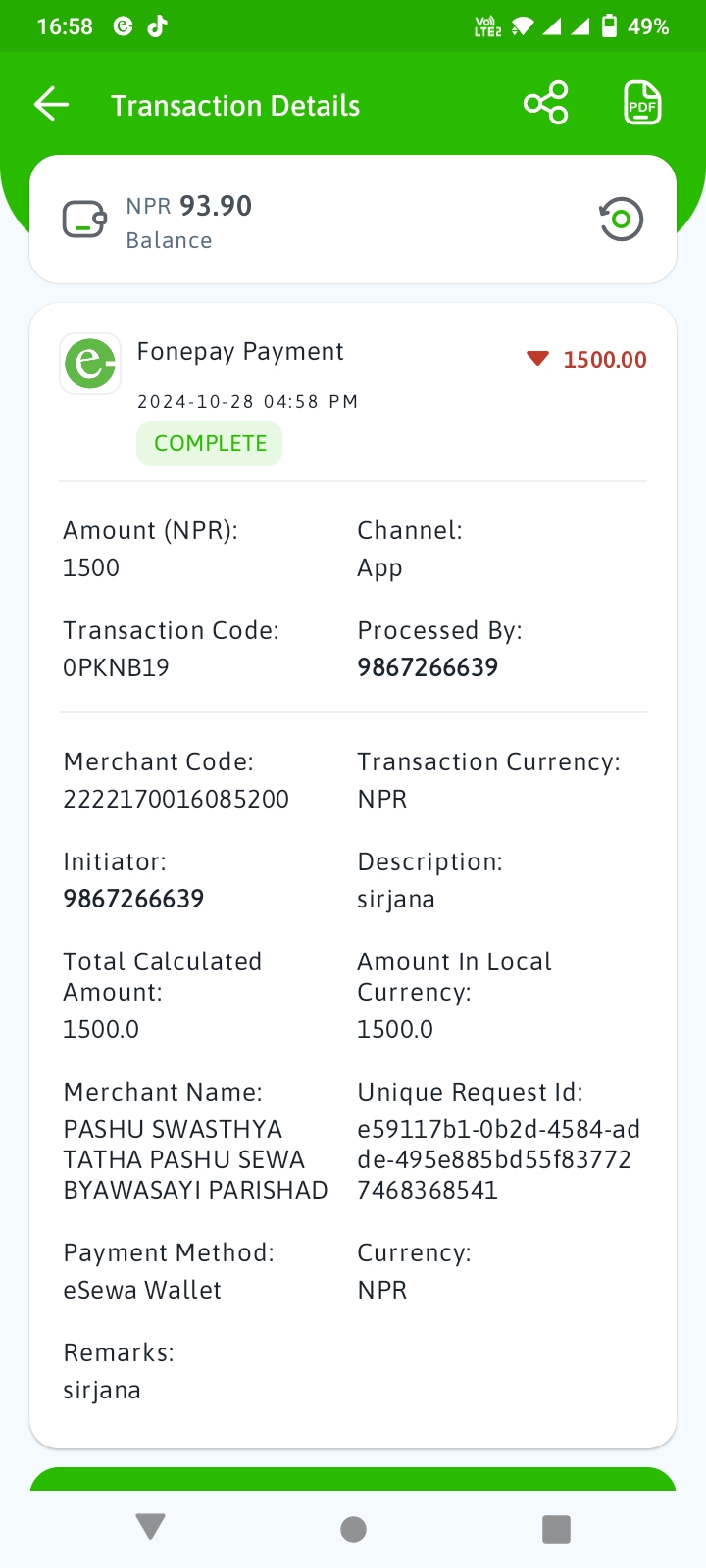The image size is (706, 1568).
Task: Tap the COMPLETE status badge
Action: click(210, 443)
